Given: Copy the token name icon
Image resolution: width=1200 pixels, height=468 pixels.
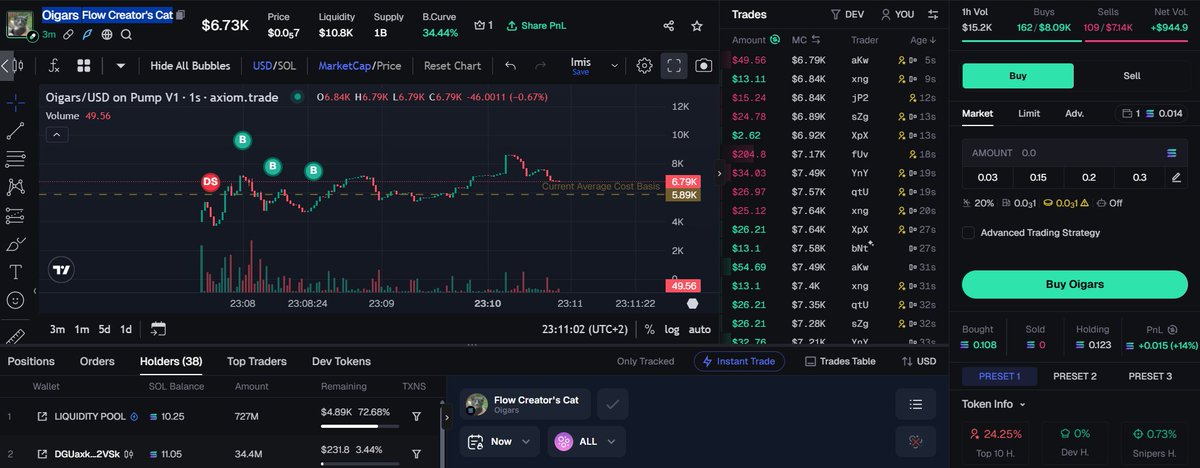Looking at the screenshot, I should pyautogui.click(x=181, y=16).
